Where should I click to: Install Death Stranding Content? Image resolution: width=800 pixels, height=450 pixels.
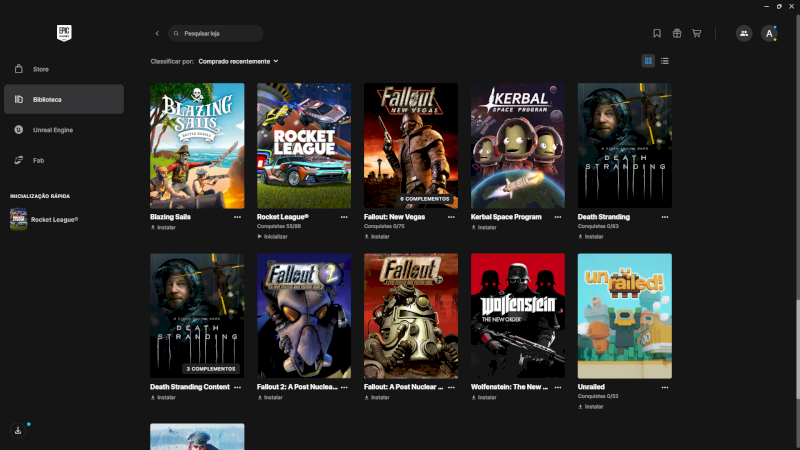coord(163,397)
